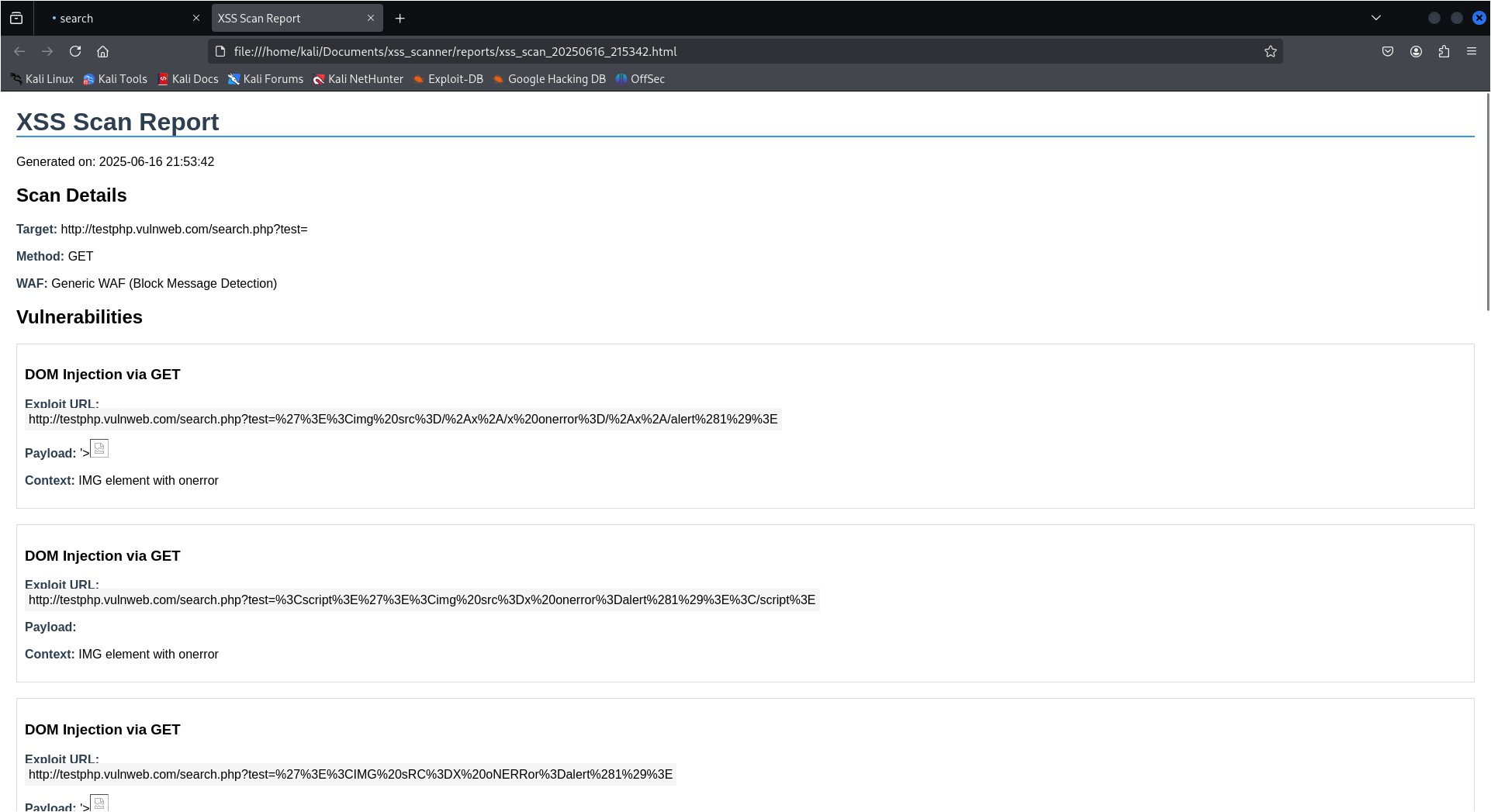This screenshot has height=812, width=1491.
Task: Click the forward navigation arrow
Action: tap(47, 51)
